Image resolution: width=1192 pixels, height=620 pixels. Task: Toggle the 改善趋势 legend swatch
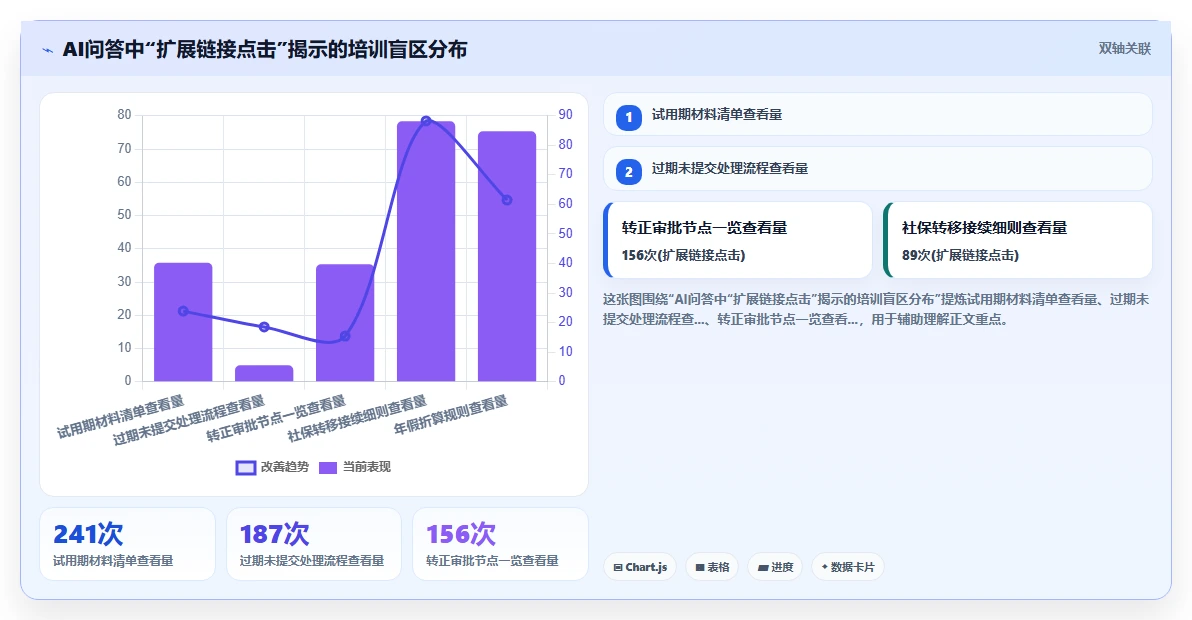click(x=246, y=467)
